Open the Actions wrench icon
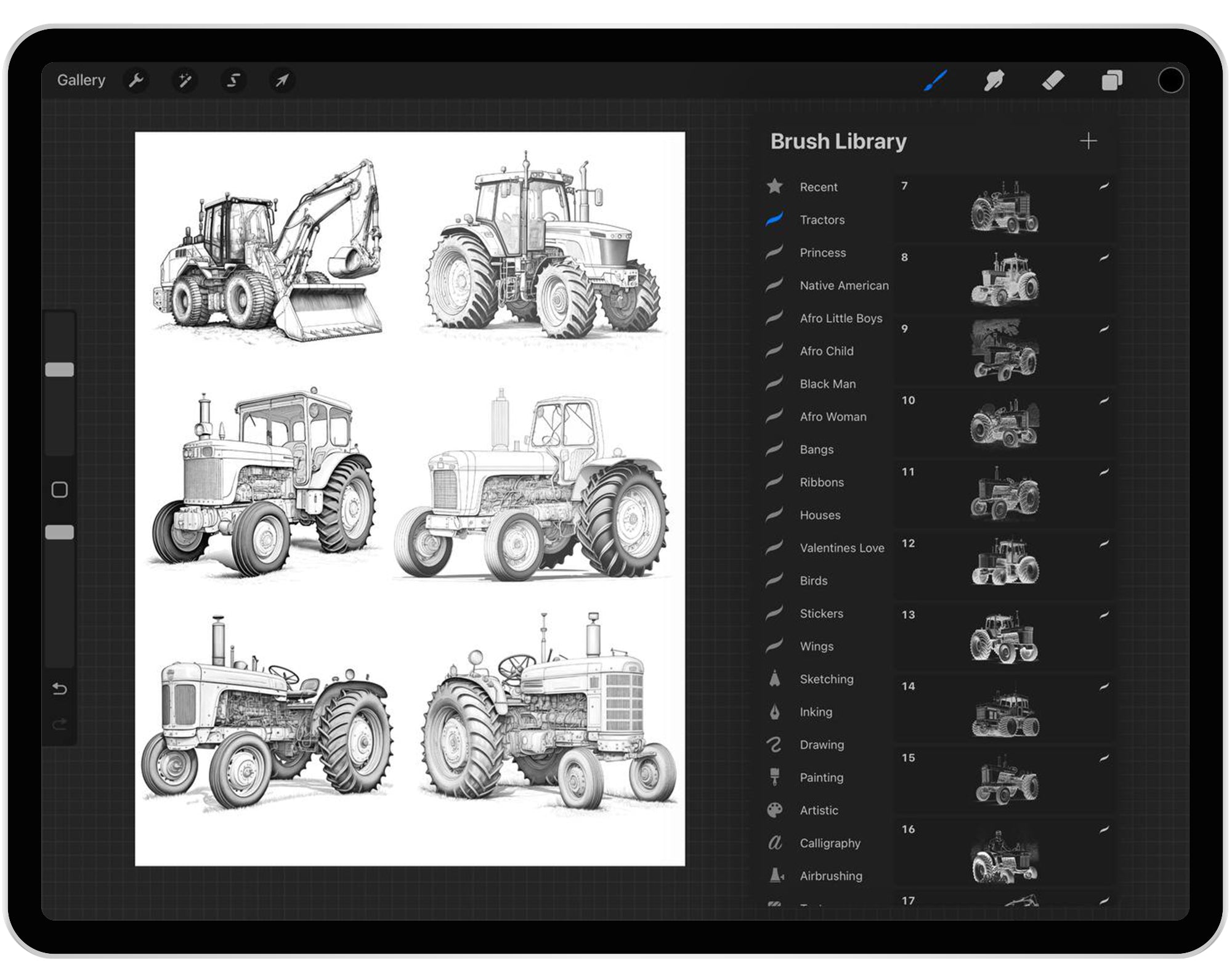Viewport: 1232px width, 979px height. coord(137,79)
